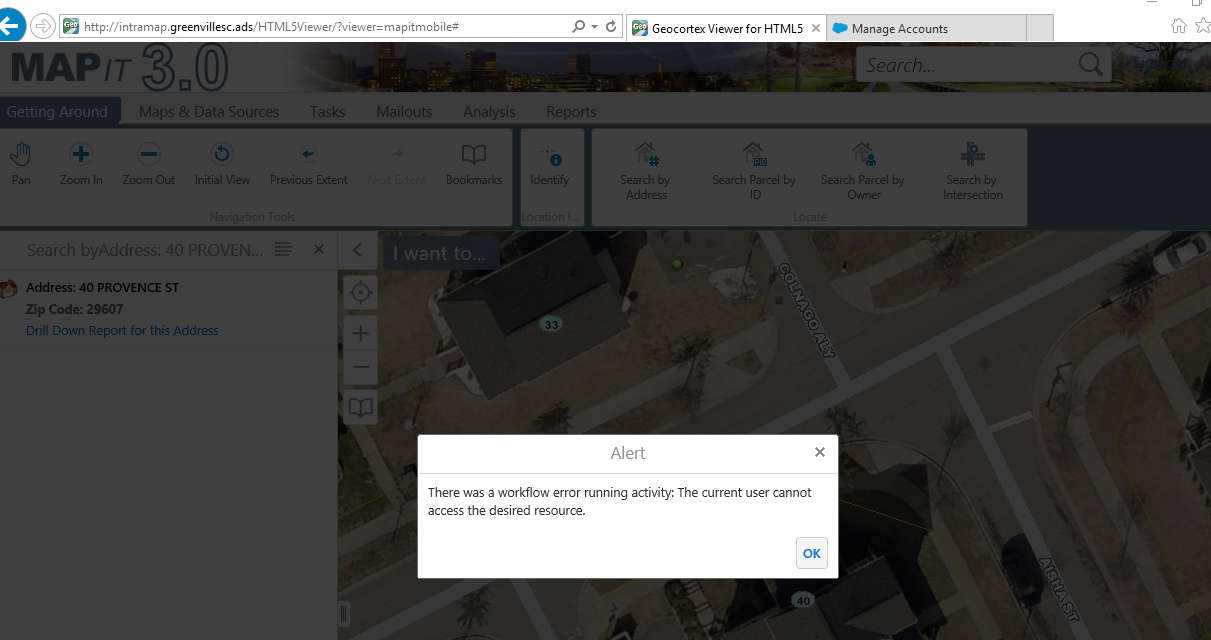Open Search Parcel by ID
Viewport: 1211px width, 640px height.
tap(754, 171)
